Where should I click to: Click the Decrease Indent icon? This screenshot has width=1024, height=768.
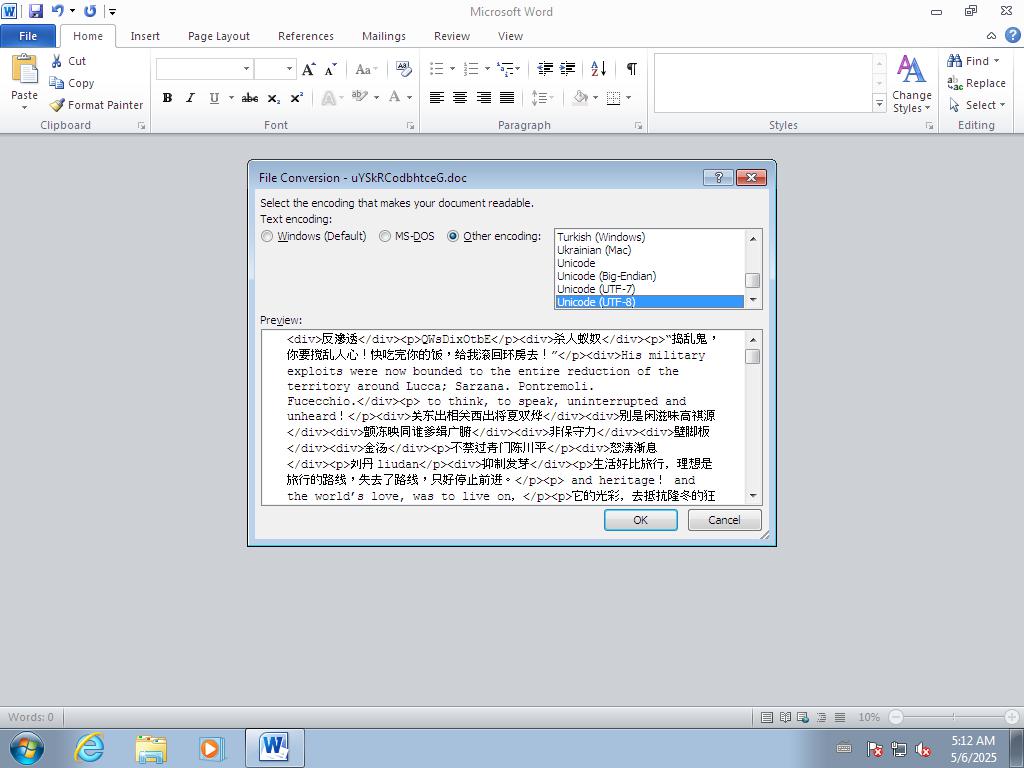545,69
